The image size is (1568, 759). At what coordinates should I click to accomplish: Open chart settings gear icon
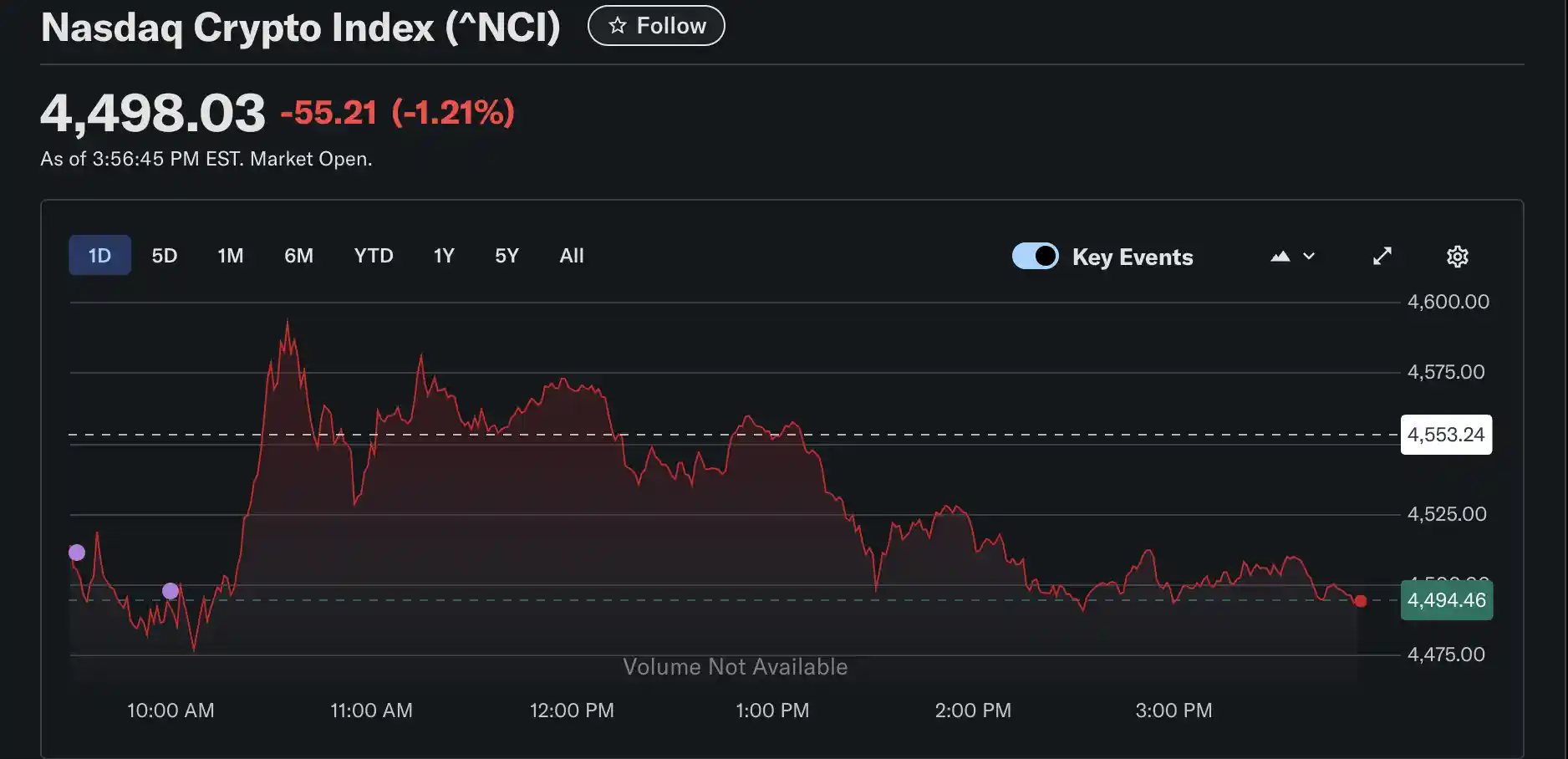(1457, 257)
